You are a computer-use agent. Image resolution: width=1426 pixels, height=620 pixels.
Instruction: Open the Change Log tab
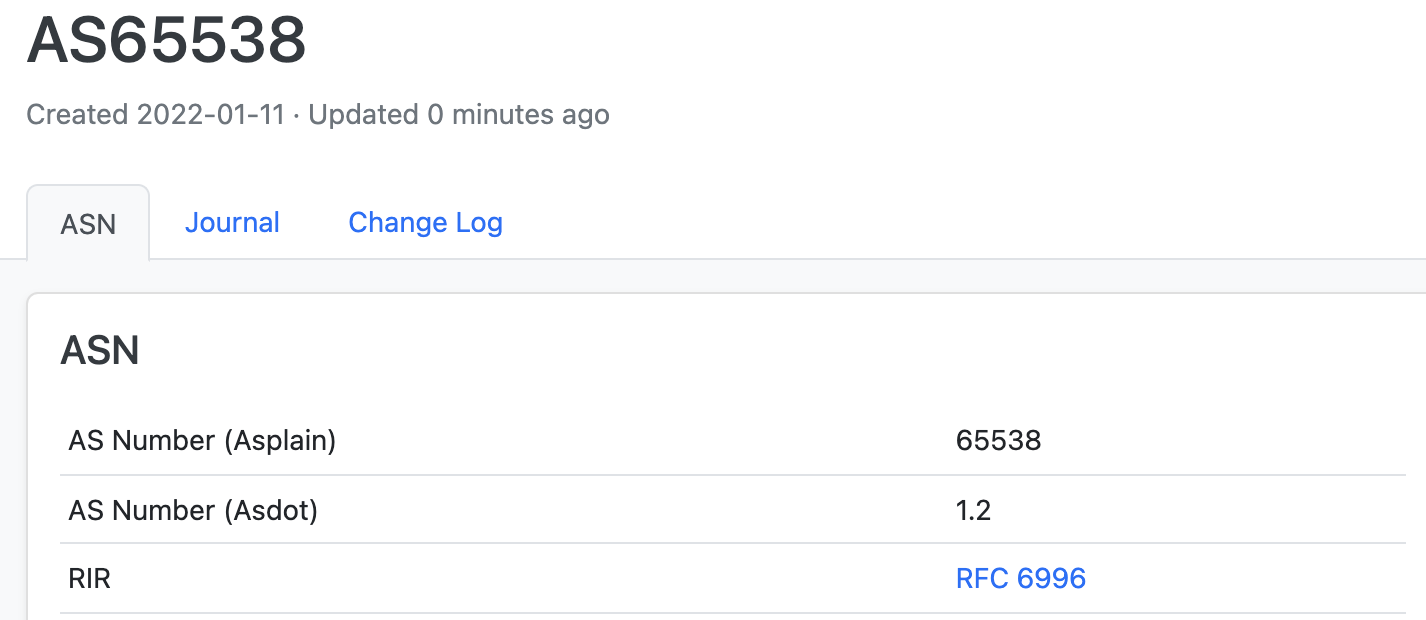click(x=425, y=222)
